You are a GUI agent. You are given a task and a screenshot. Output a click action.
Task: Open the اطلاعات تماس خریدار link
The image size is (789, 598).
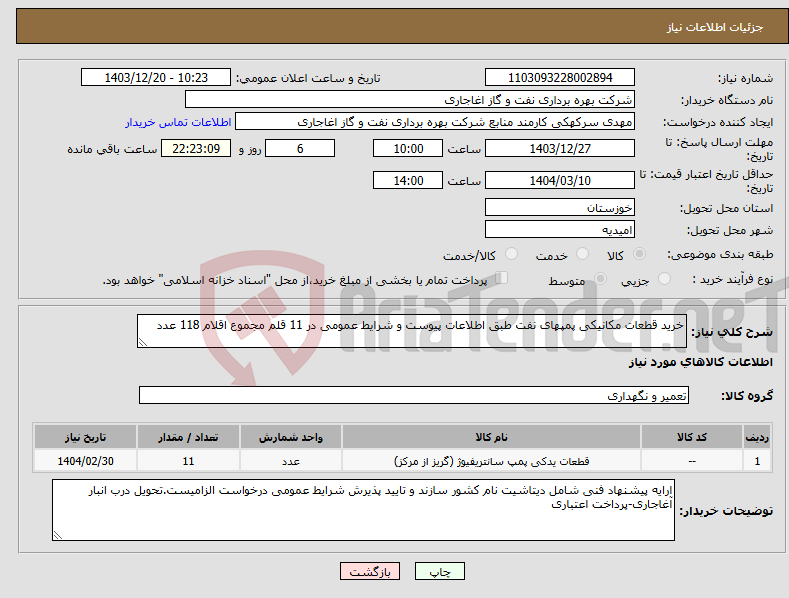(178, 122)
